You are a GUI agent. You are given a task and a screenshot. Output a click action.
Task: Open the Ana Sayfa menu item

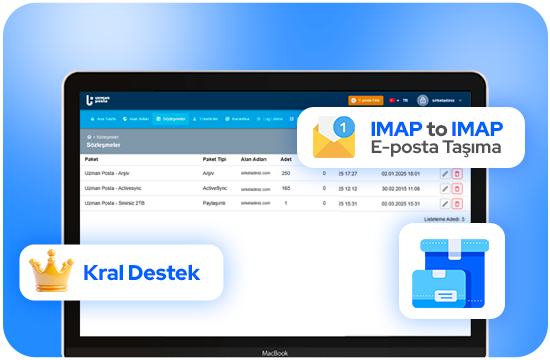[103, 119]
